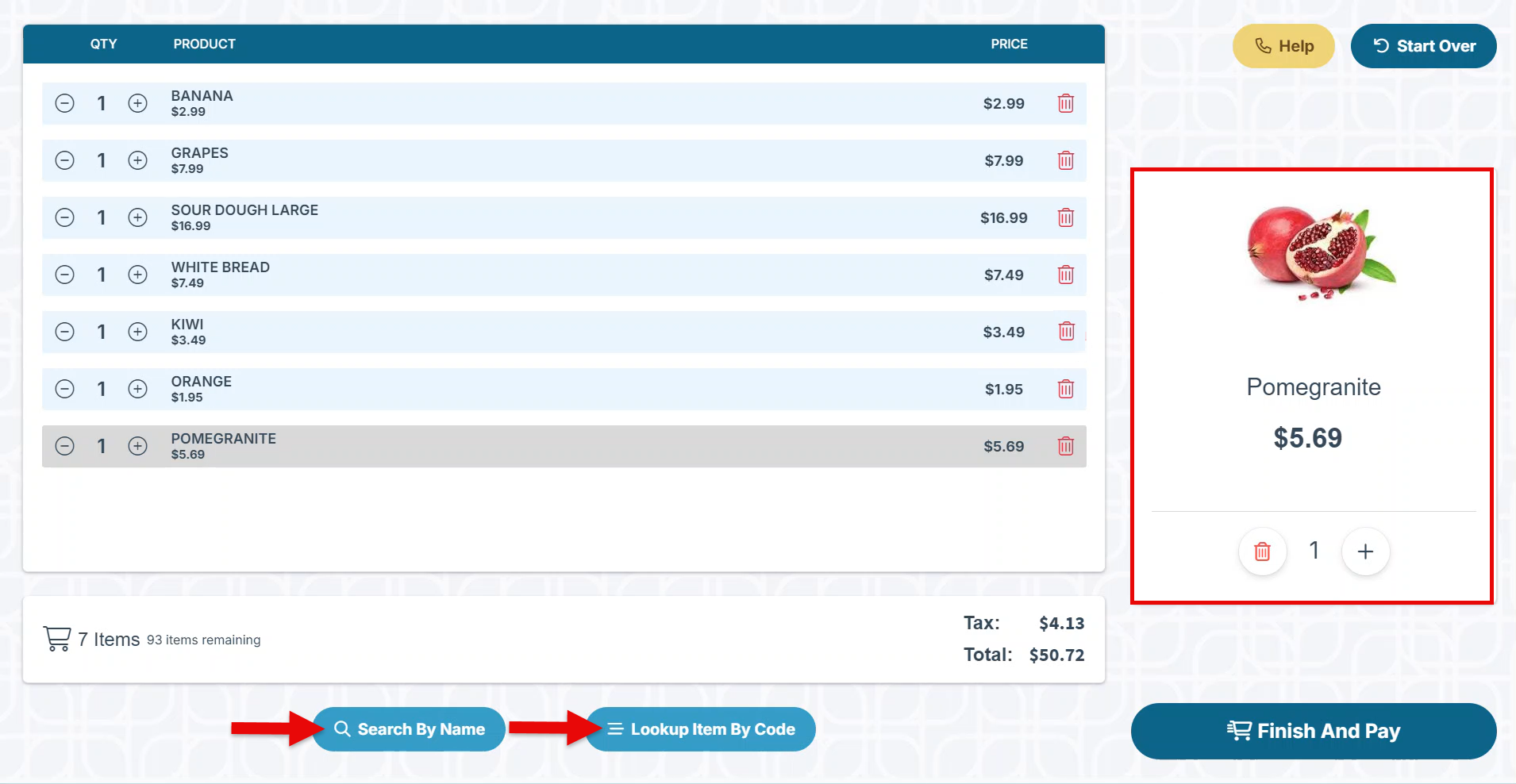Increase Kiwi quantity with plus icon
The image size is (1516, 784).
(138, 332)
